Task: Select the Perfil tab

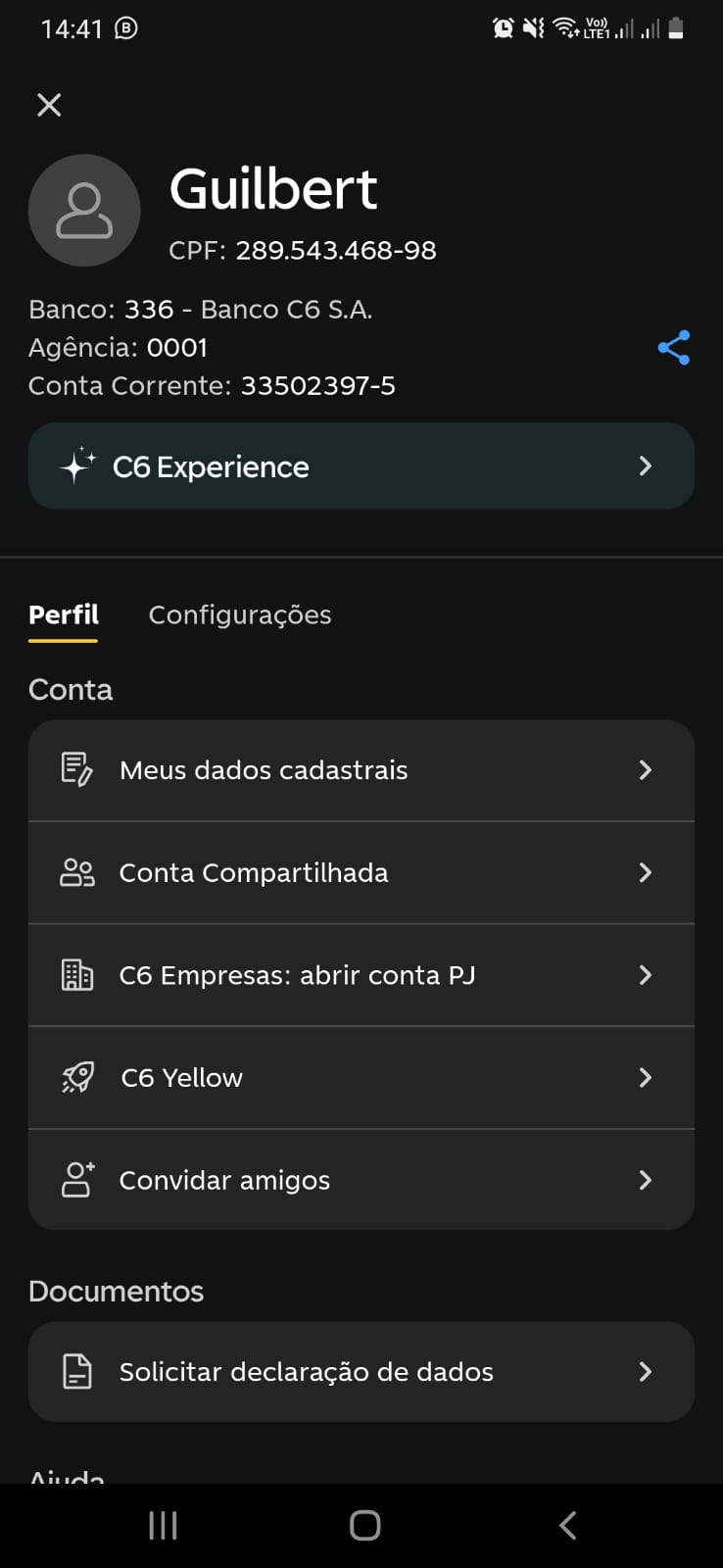Action: click(x=64, y=615)
